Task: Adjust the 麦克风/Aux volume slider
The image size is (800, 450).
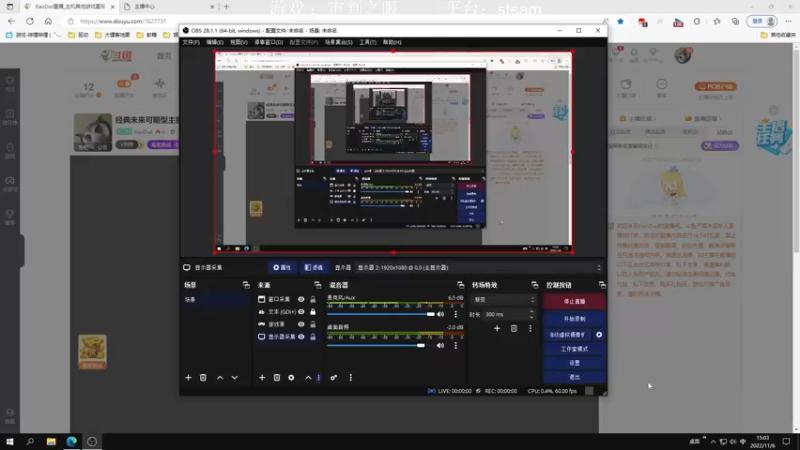Action: (x=381, y=314)
